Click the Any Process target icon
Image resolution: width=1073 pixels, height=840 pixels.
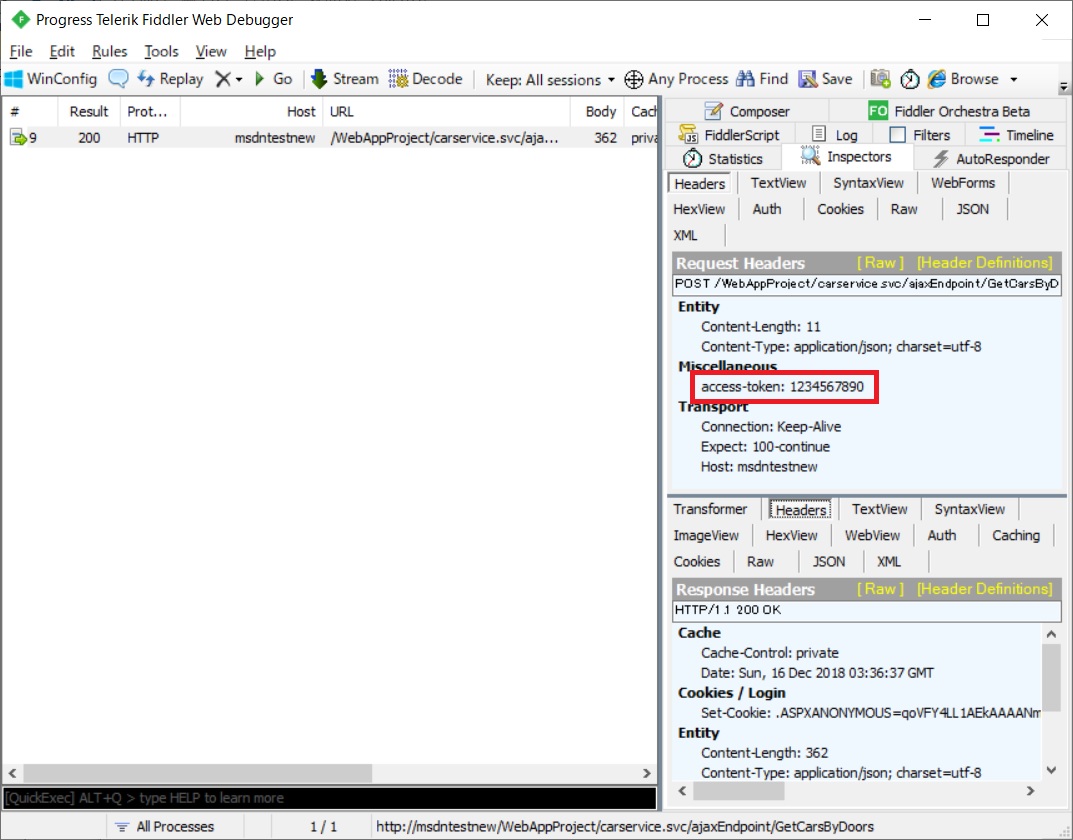[x=634, y=79]
